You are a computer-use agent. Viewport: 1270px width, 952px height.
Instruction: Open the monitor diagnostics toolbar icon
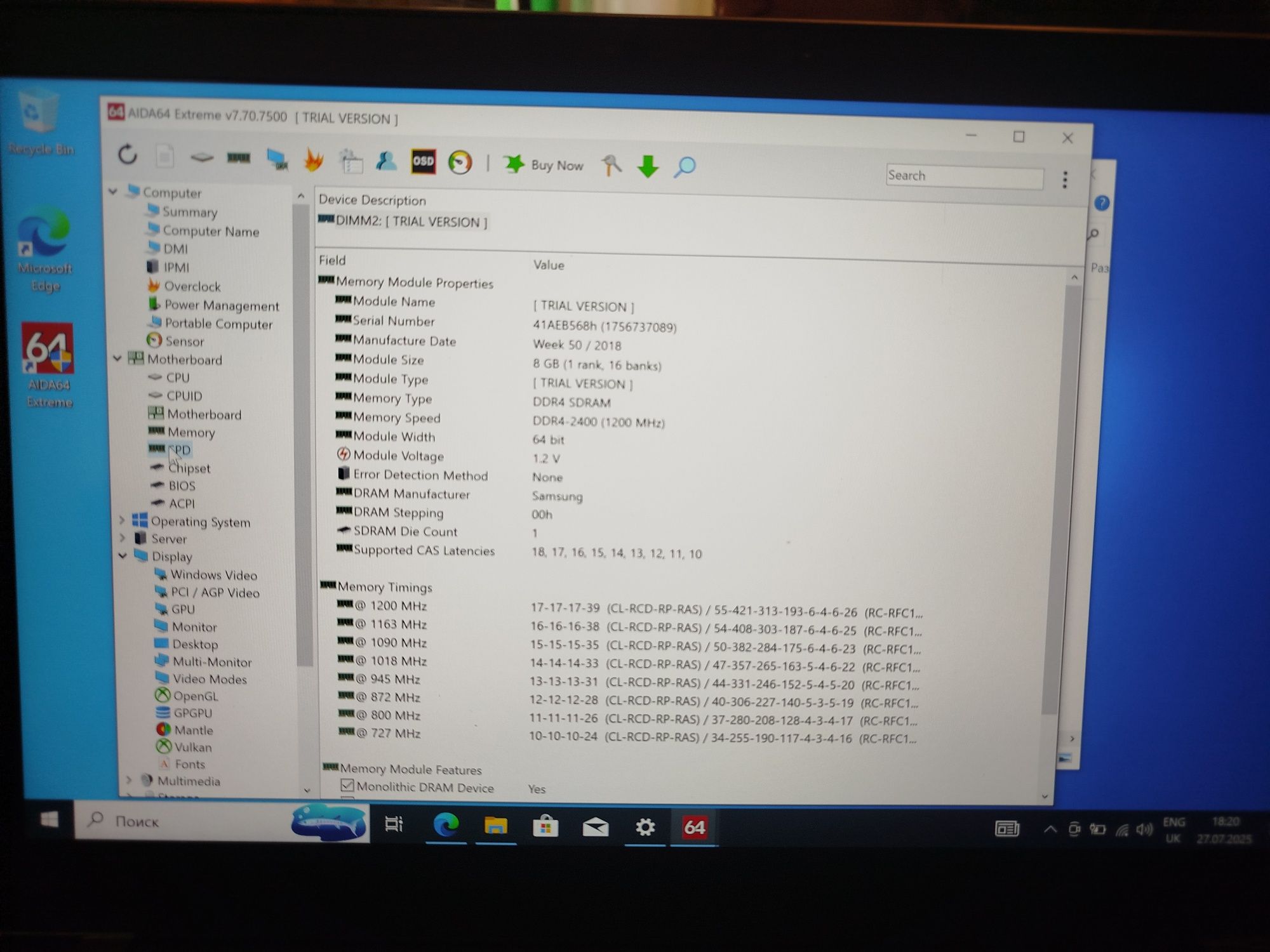pos(277,160)
